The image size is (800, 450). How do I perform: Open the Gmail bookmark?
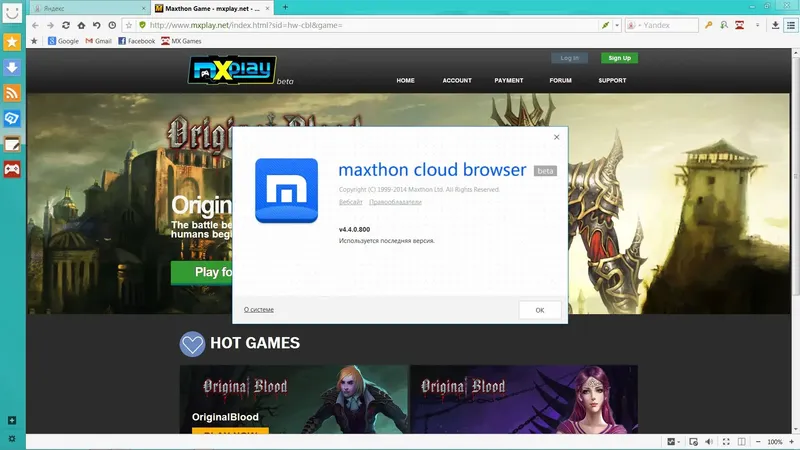pyautogui.click(x=98, y=41)
